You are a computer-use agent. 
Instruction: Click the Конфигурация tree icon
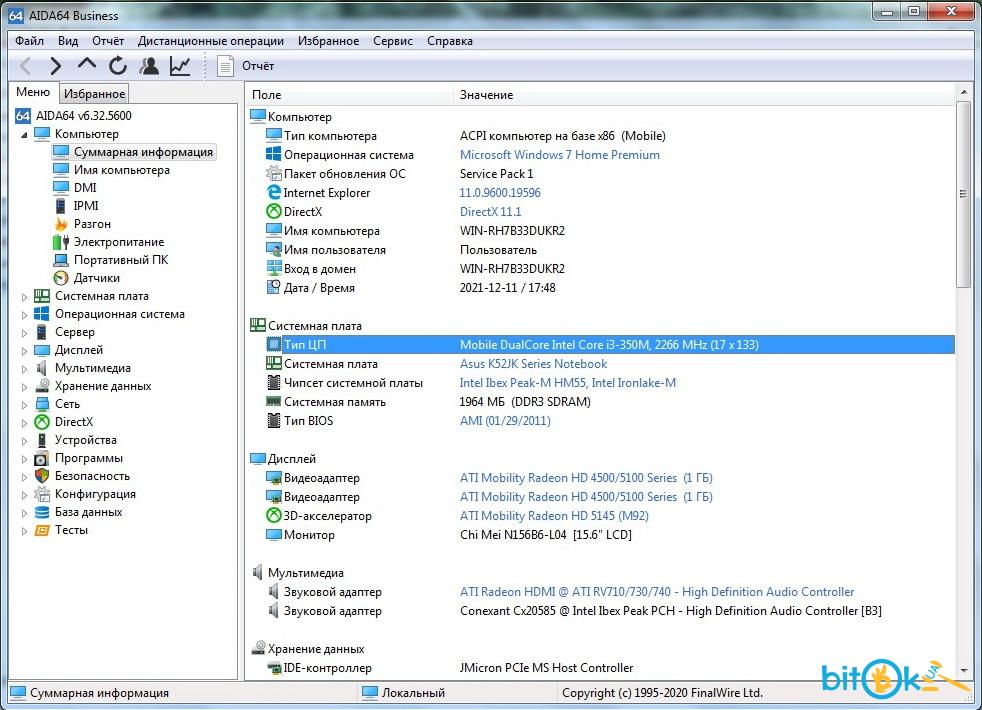pyautogui.click(x=42, y=494)
